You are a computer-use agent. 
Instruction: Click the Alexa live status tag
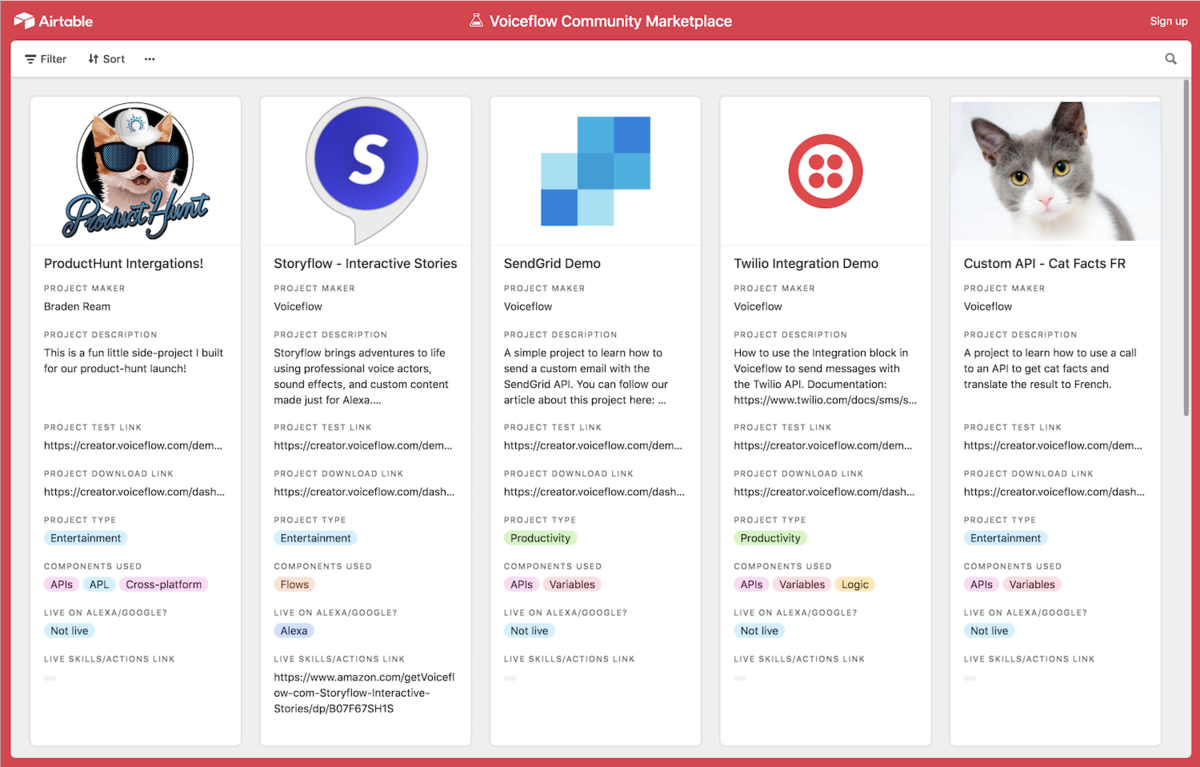tap(294, 631)
